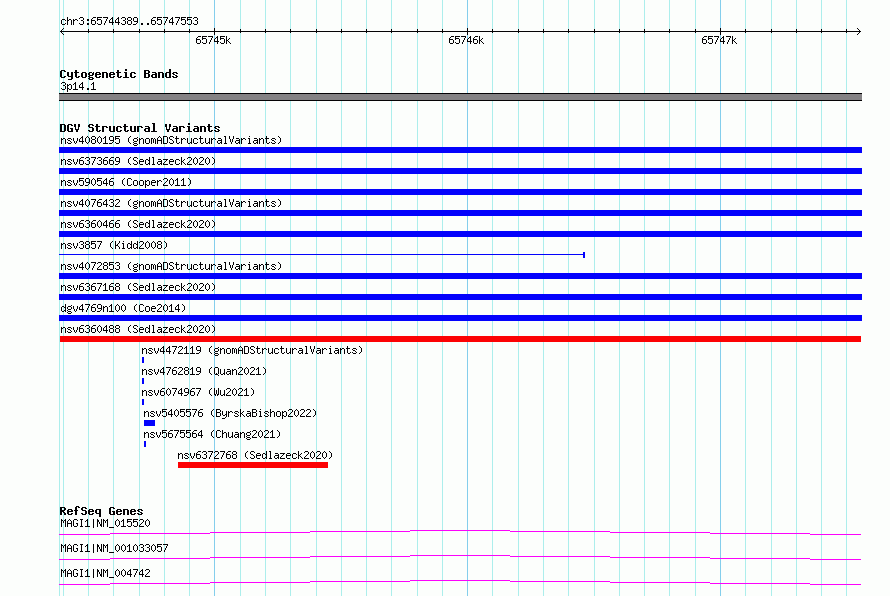890x596 pixels.
Task: Click the MAGI1|NM_015520 gene label
Action: pos(105,523)
